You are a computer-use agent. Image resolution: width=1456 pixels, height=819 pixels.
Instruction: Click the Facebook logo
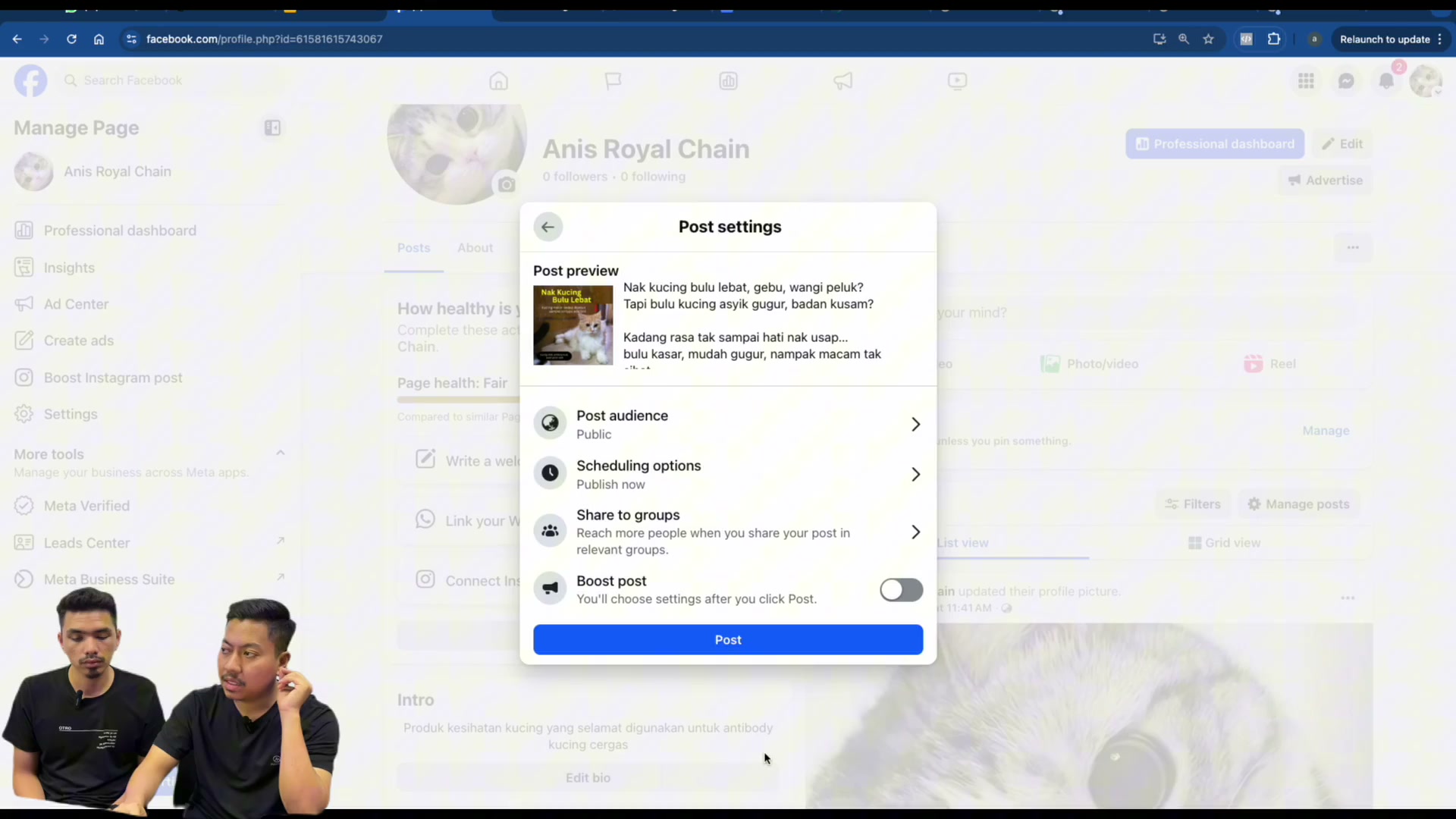pyautogui.click(x=30, y=81)
